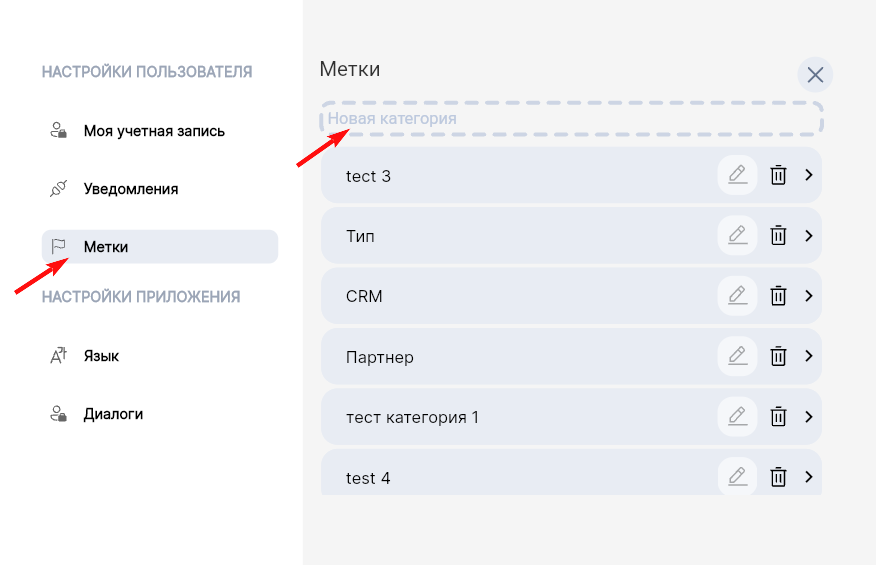This screenshot has width=876, height=565.
Task: Click trash icon for Партнер category
Action: (778, 356)
